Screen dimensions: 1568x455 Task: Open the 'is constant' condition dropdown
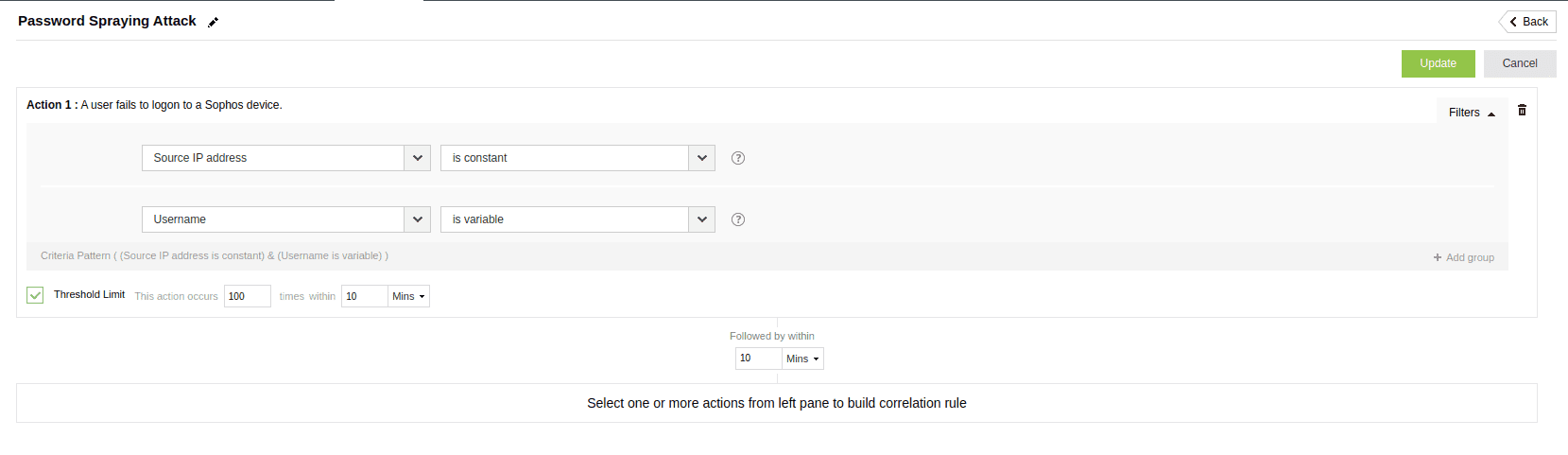701,158
